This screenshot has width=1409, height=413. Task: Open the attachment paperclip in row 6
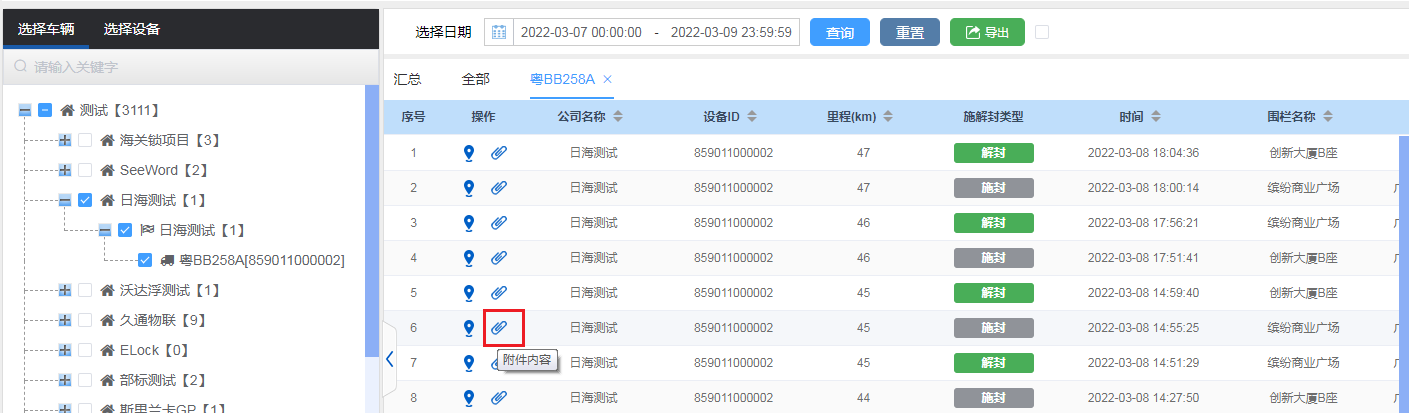coord(499,328)
